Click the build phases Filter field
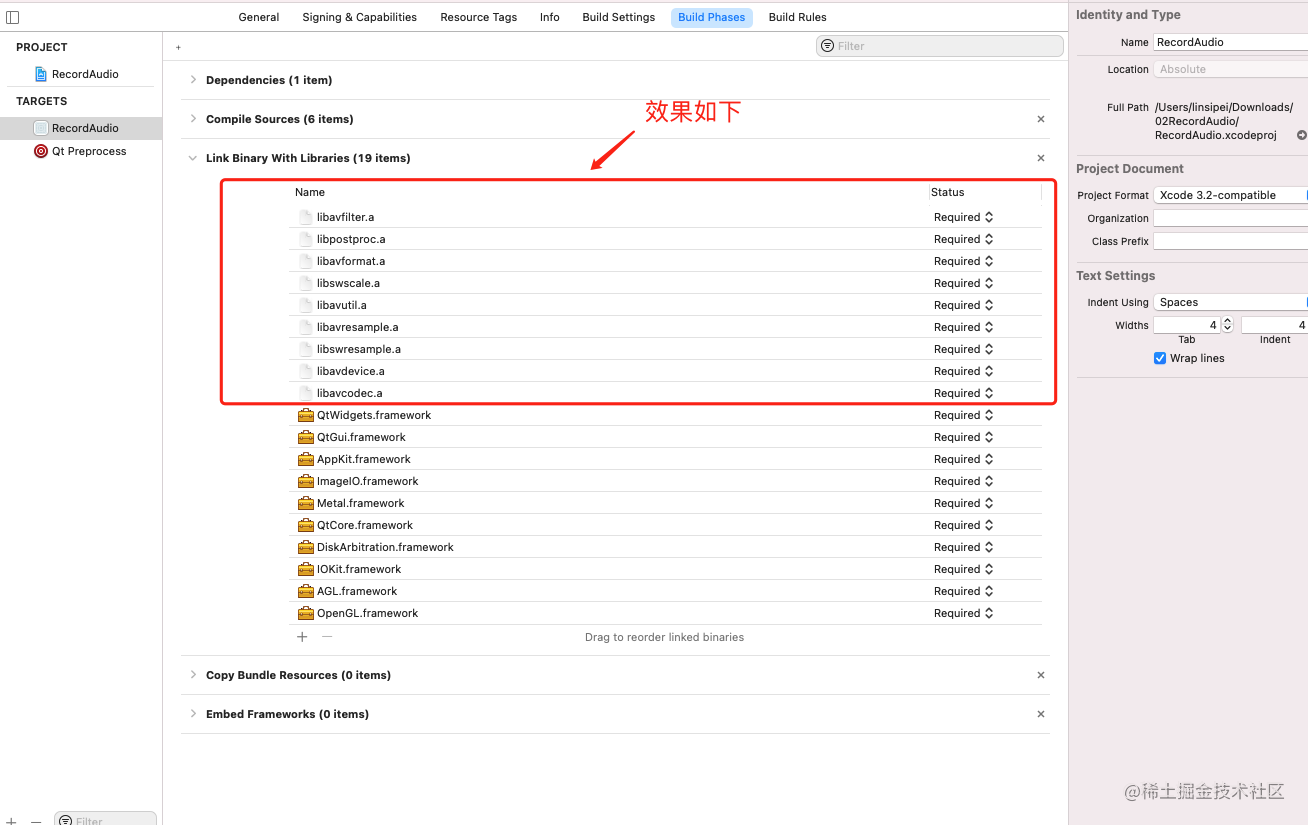The height and width of the screenshot is (825, 1308). coord(940,46)
